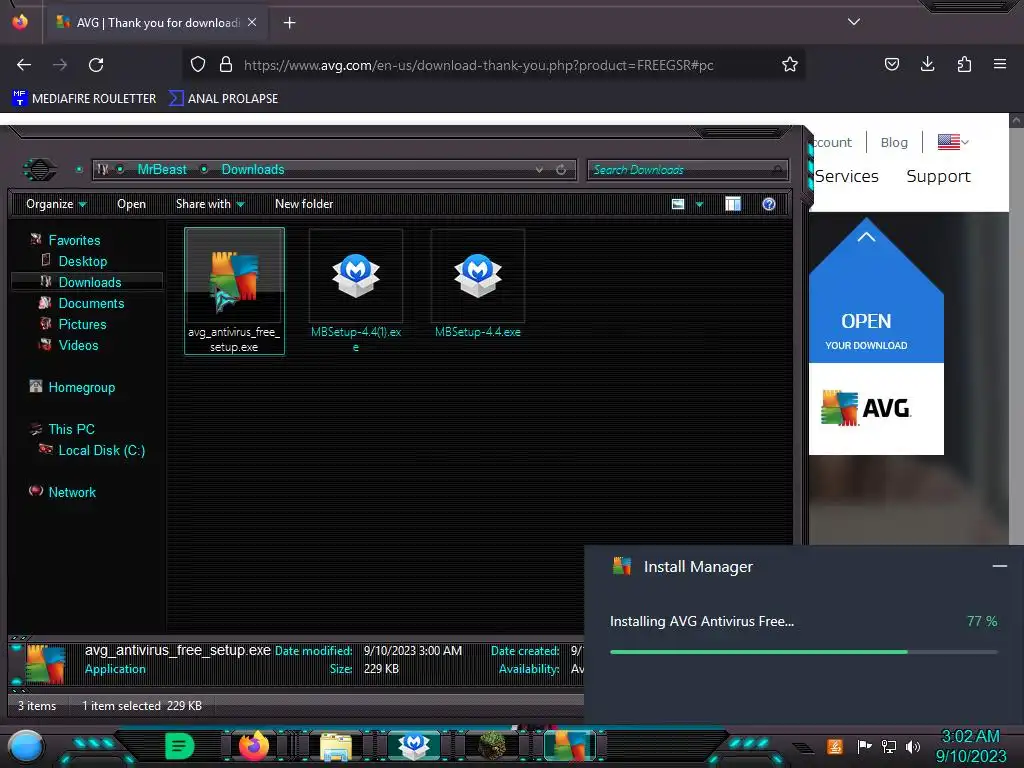
Task: Open Explorer help question mark icon
Action: pos(769,204)
